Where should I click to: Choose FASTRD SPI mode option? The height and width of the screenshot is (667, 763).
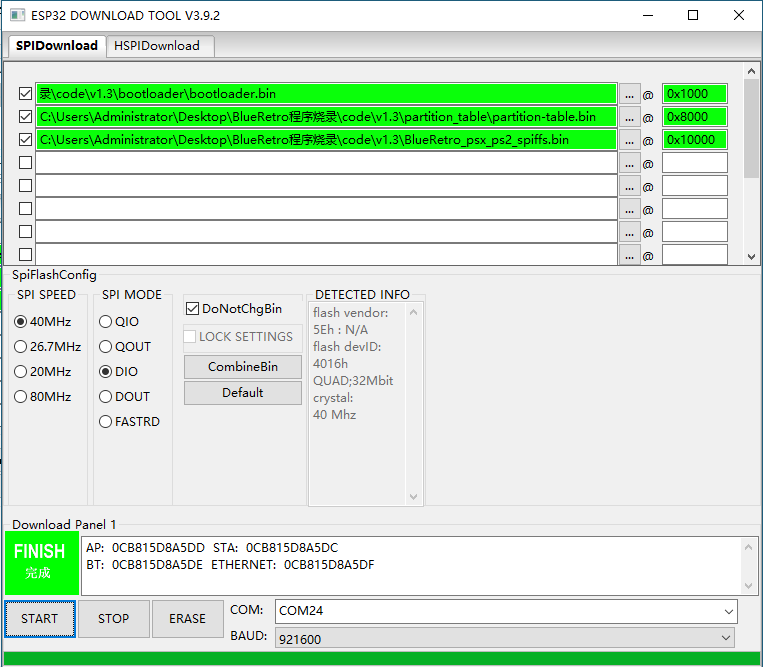106,422
